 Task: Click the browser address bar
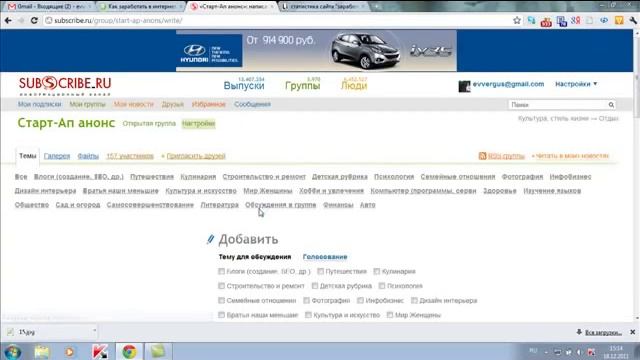coord(278,20)
